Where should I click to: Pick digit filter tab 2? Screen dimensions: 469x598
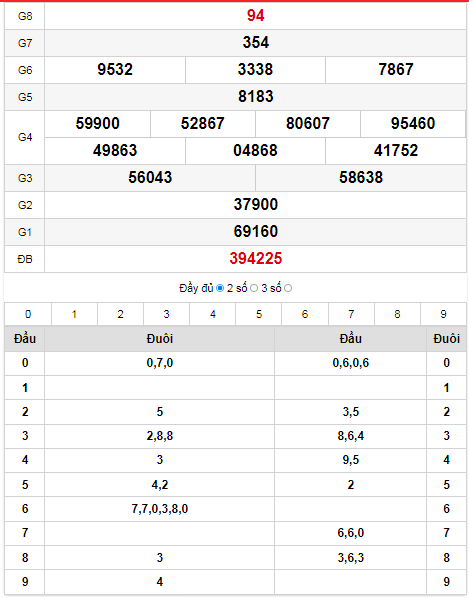[120, 314]
